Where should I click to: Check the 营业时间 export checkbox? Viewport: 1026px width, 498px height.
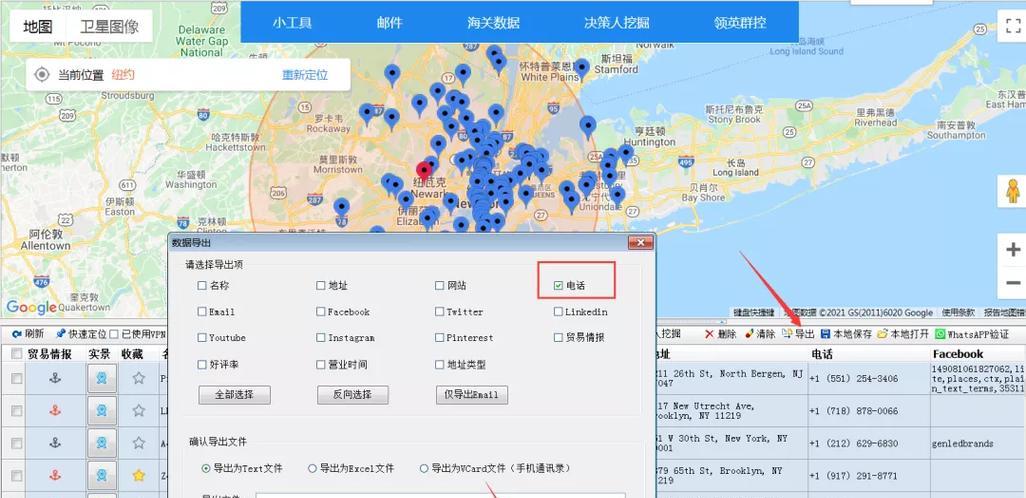(x=321, y=365)
